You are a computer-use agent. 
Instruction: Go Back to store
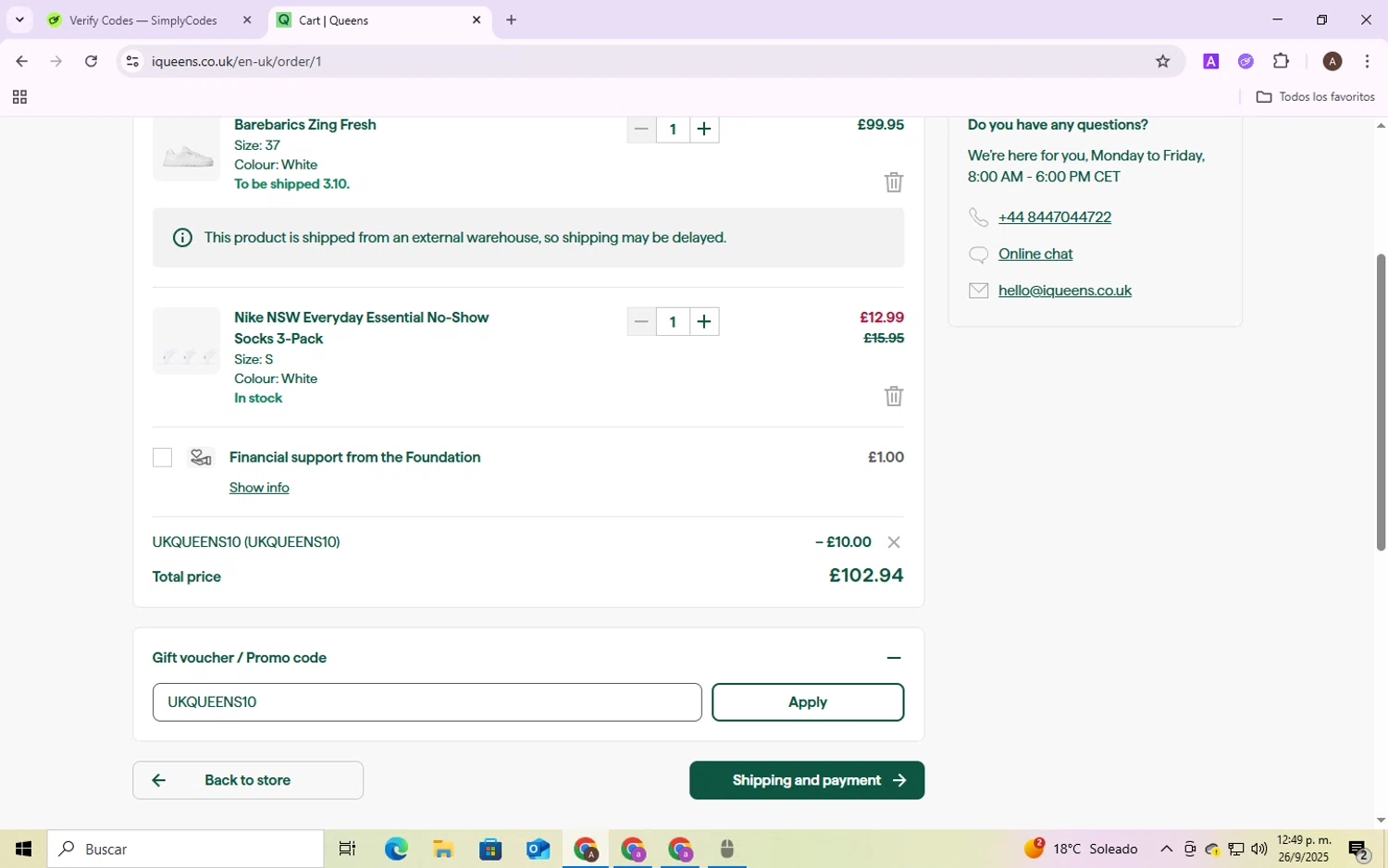point(248,780)
